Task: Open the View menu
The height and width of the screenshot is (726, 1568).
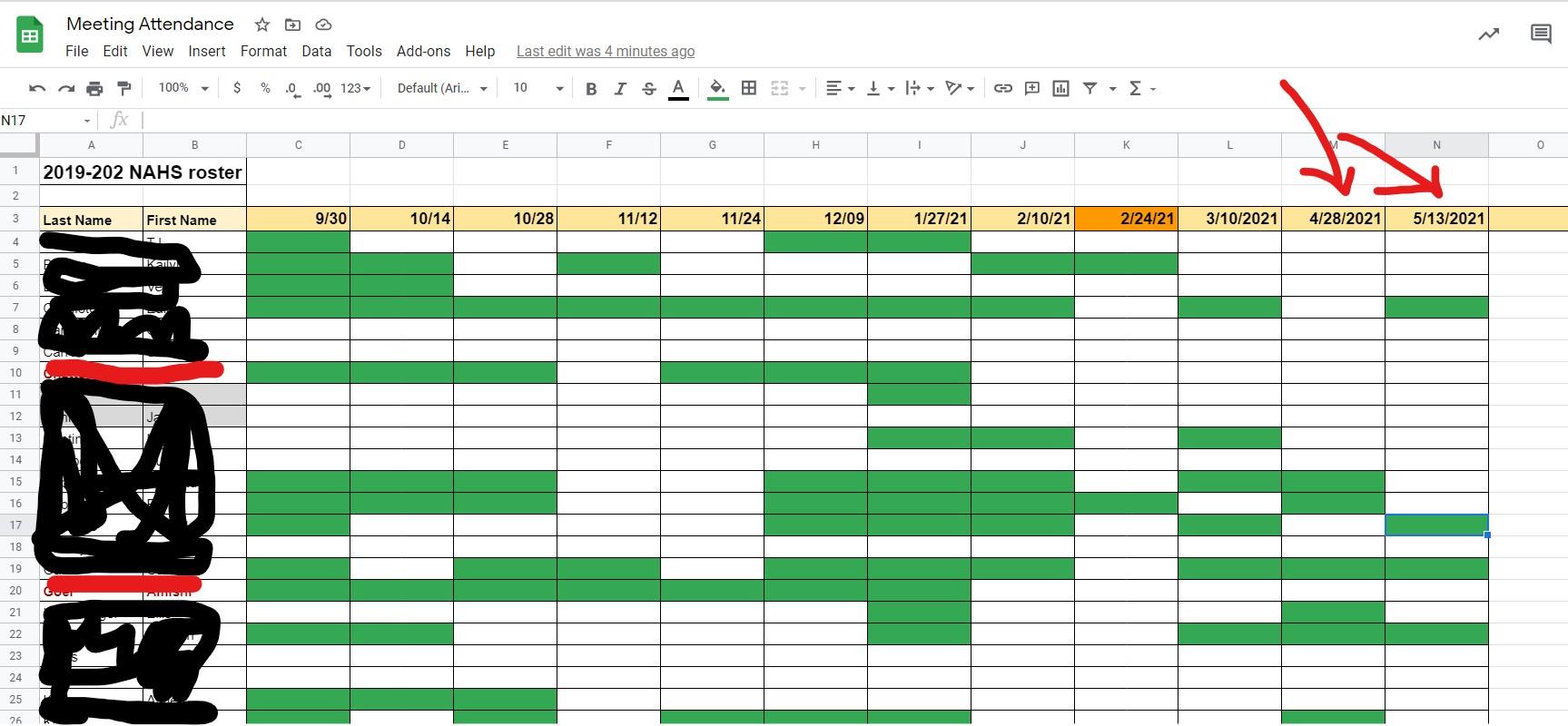Action: point(158,51)
